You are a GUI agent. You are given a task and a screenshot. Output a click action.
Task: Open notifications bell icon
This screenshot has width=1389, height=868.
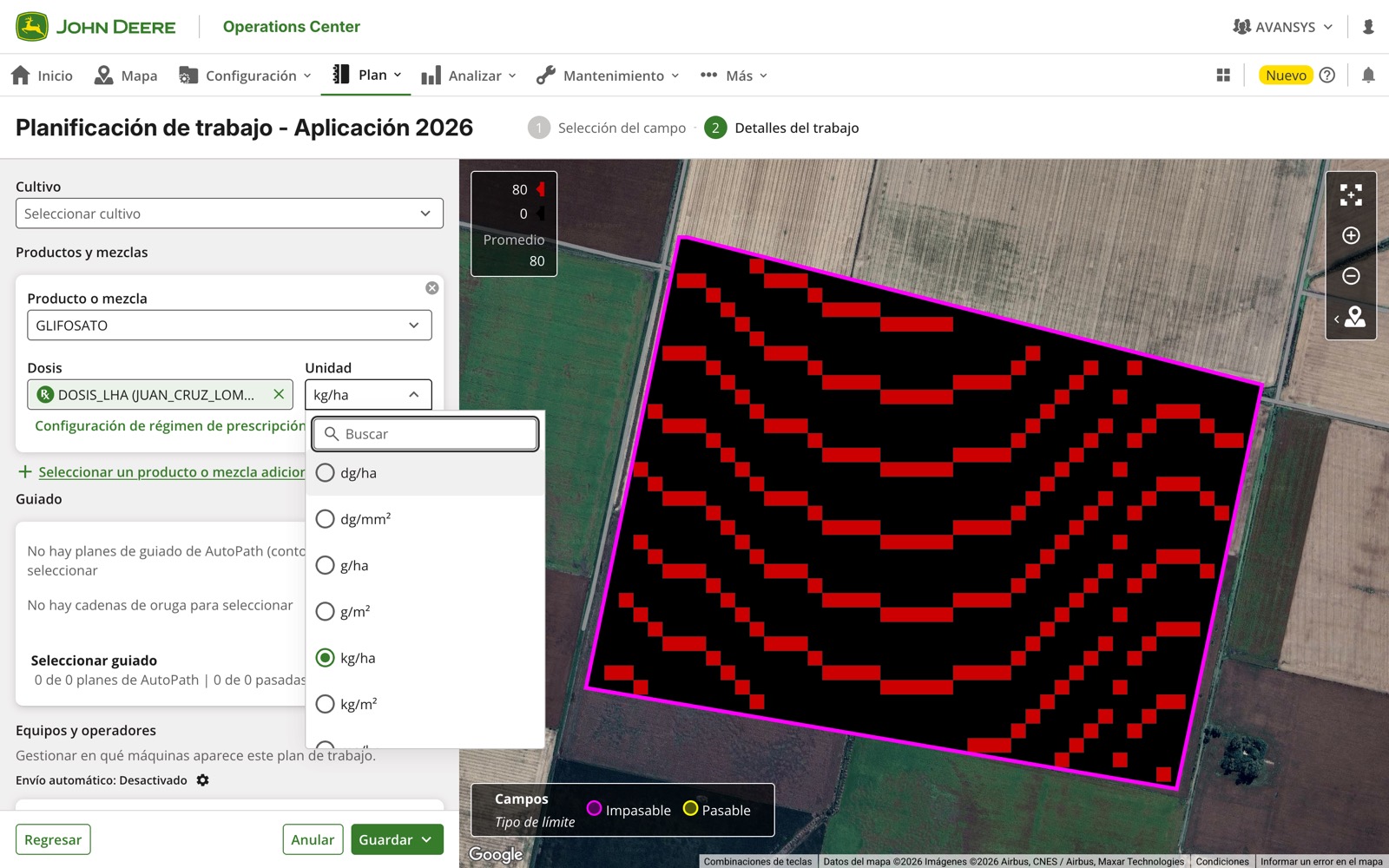pos(1368,76)
